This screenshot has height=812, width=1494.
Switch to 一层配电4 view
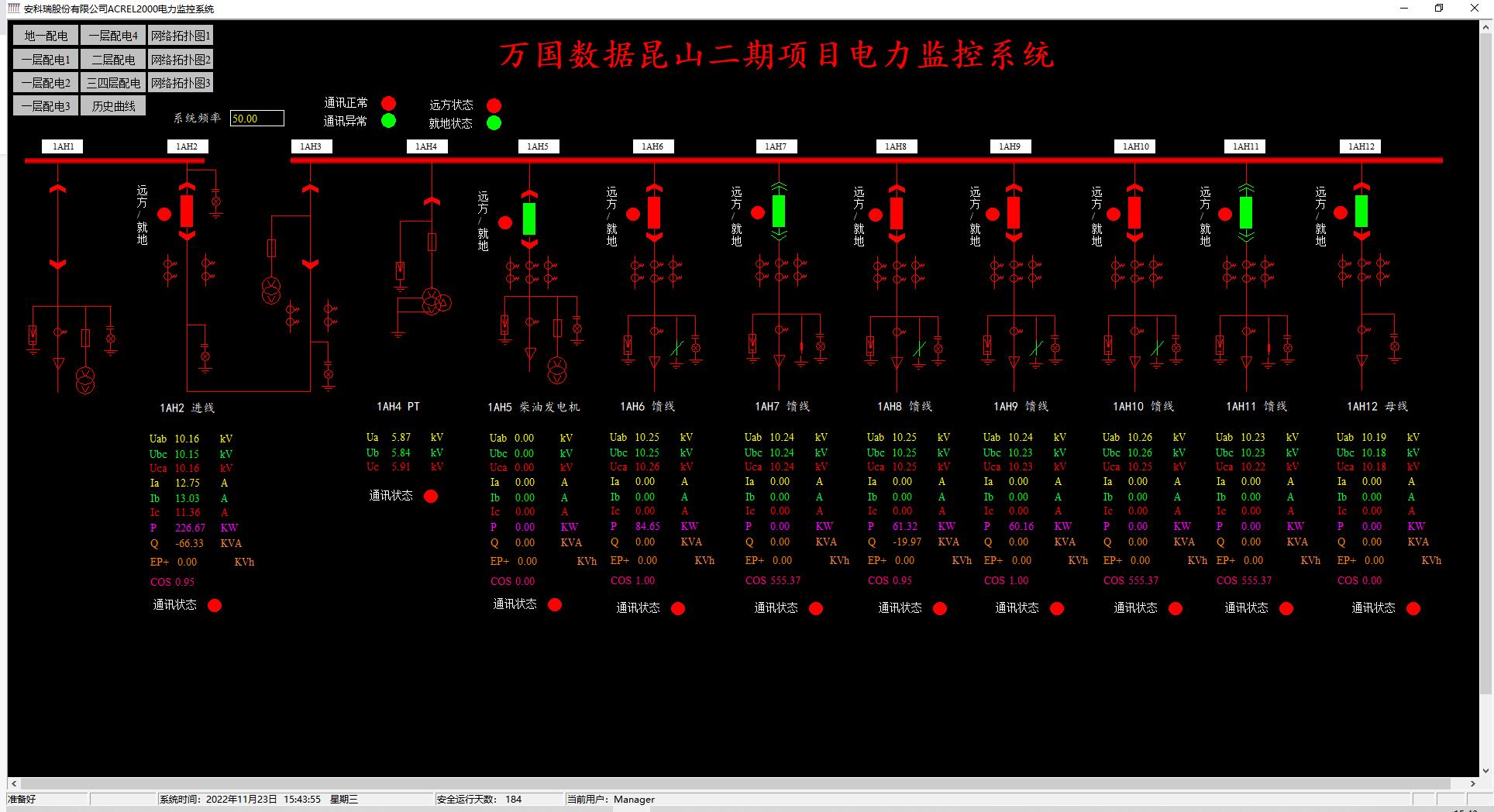coord(113,36)
